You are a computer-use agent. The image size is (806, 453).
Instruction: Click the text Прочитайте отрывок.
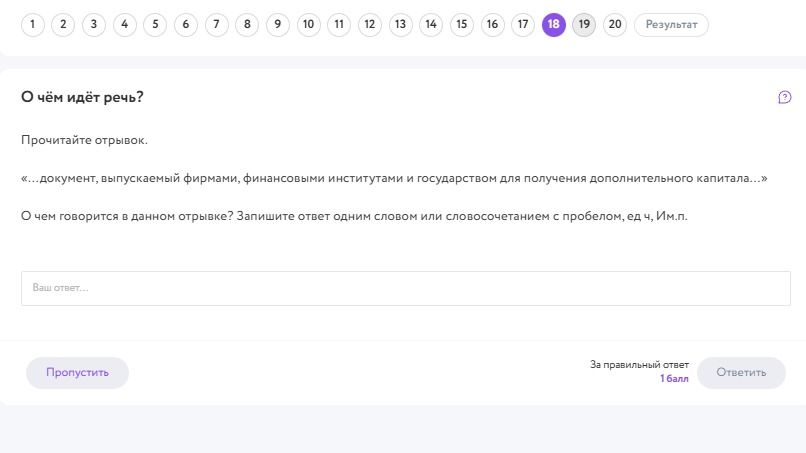[84, 140]
